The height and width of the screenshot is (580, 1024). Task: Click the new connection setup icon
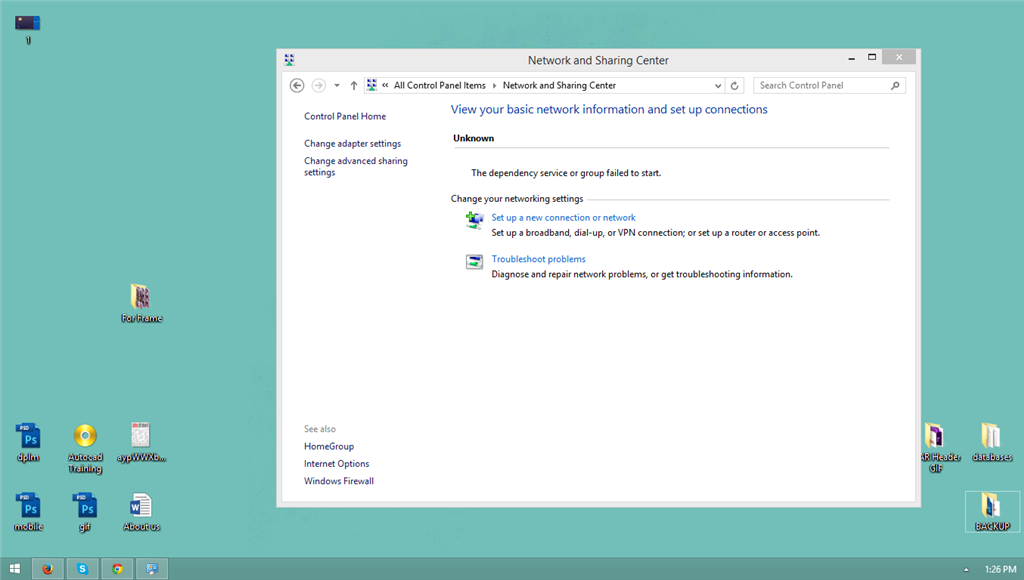[x=474, y=220]
